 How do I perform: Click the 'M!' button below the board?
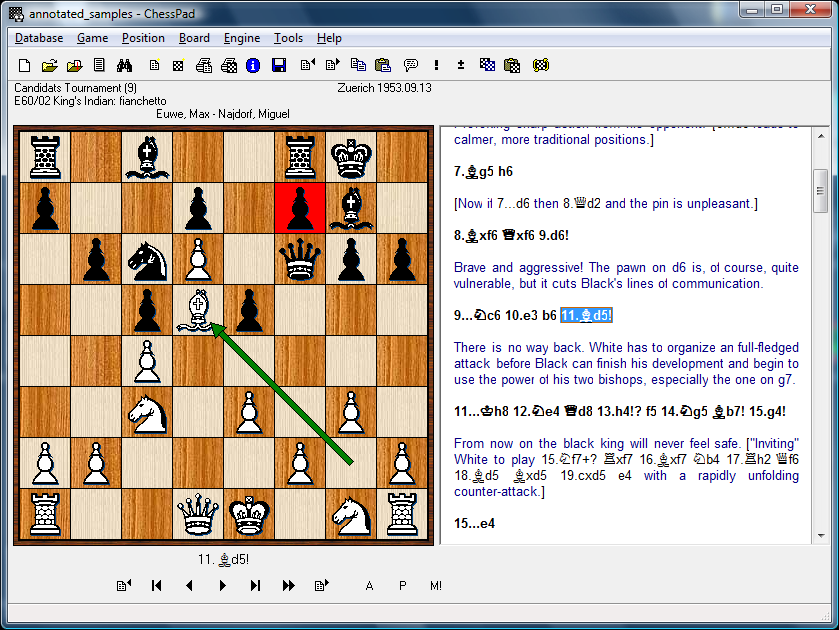(x=436, y=586)
